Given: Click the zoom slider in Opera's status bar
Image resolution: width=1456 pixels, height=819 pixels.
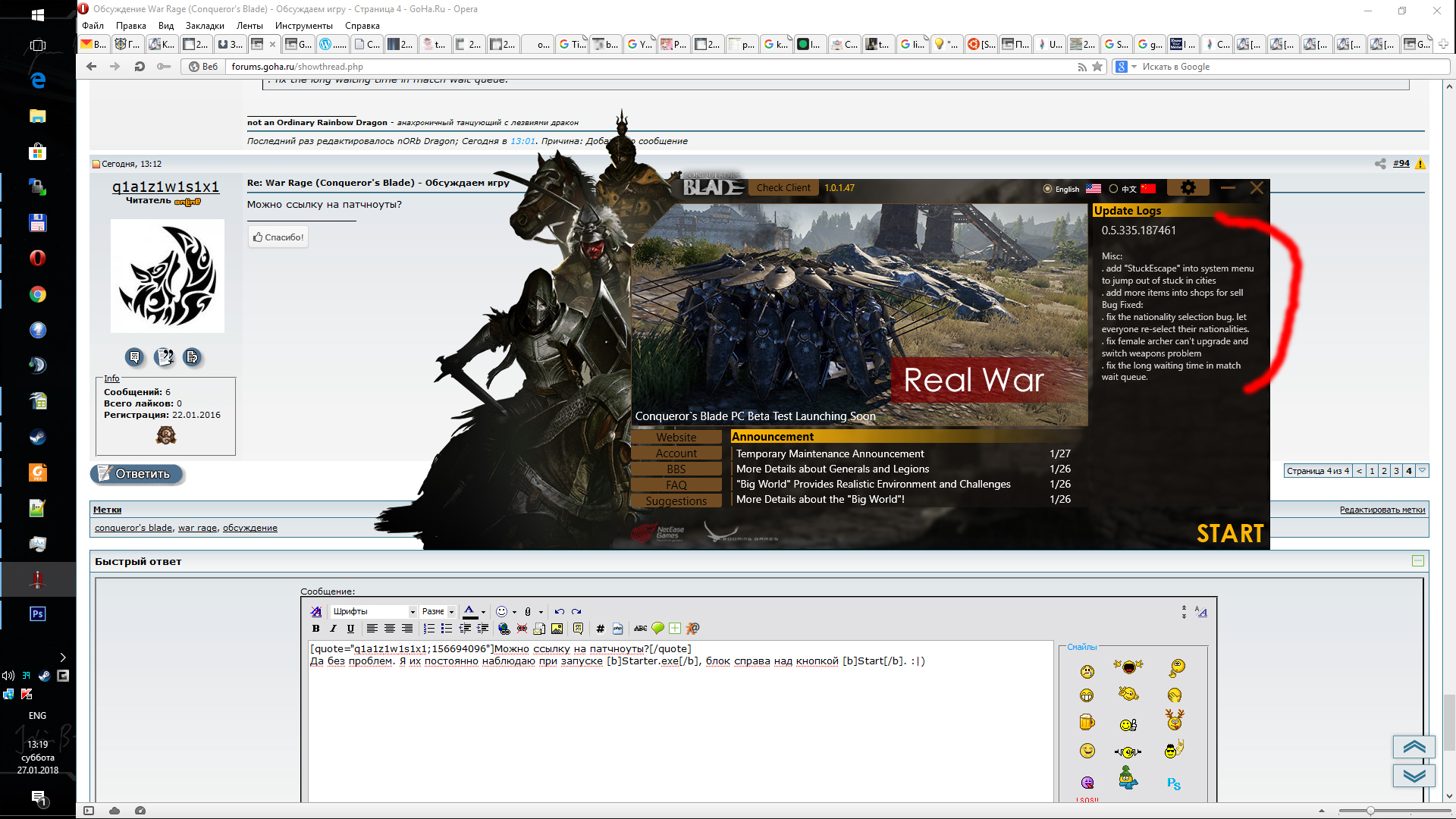Looking at the screenshot, I should [1370, 811].
